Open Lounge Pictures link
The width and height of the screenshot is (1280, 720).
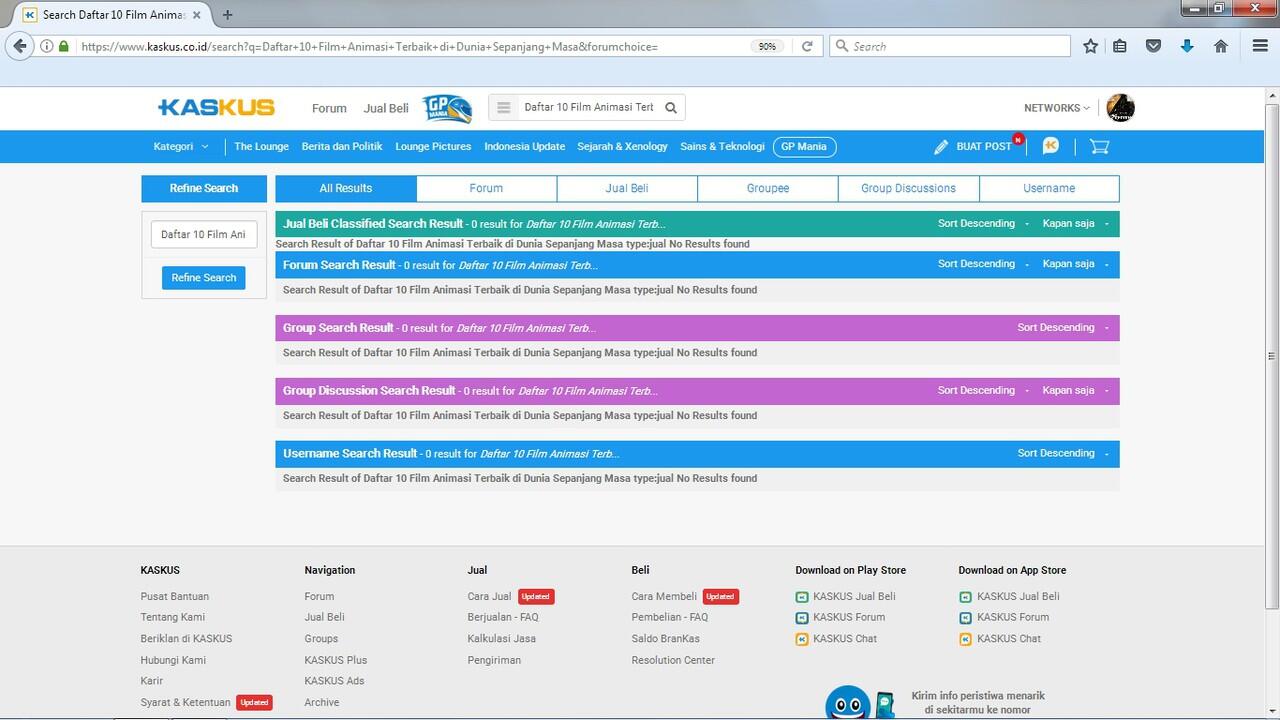pyautogui.click(x=433, y=146)
